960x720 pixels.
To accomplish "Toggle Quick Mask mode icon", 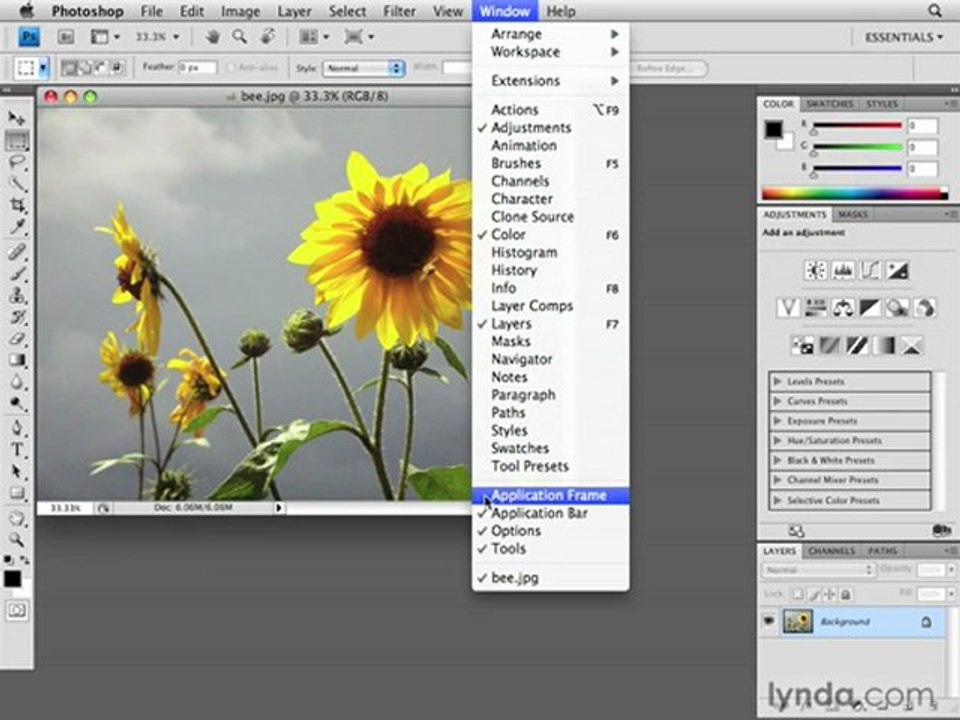I will [x=17, y=610].
